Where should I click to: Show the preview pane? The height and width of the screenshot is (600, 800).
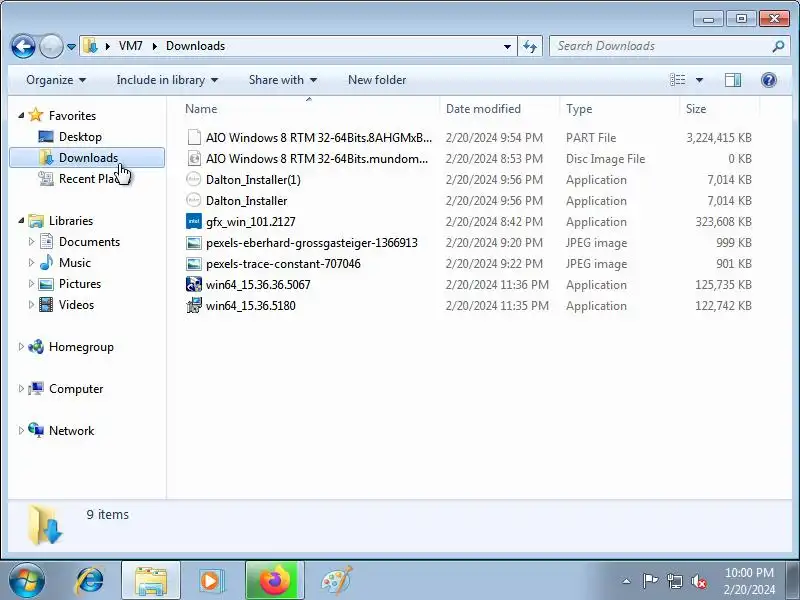[x=733, y=80]
